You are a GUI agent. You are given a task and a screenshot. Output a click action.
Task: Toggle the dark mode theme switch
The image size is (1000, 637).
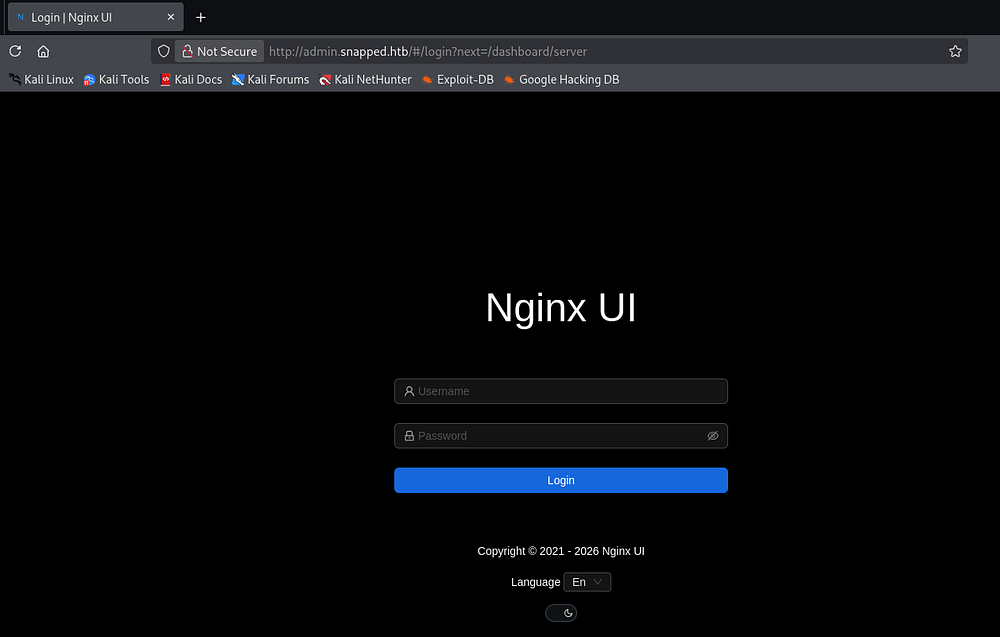[561, 613]
